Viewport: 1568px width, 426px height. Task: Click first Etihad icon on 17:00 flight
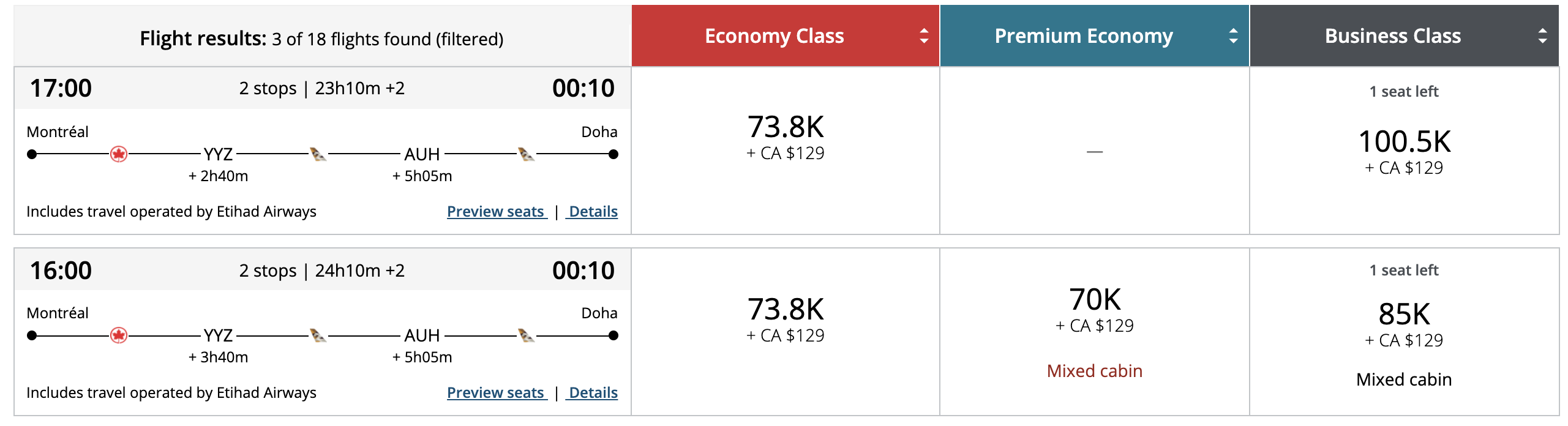point(318,154)
